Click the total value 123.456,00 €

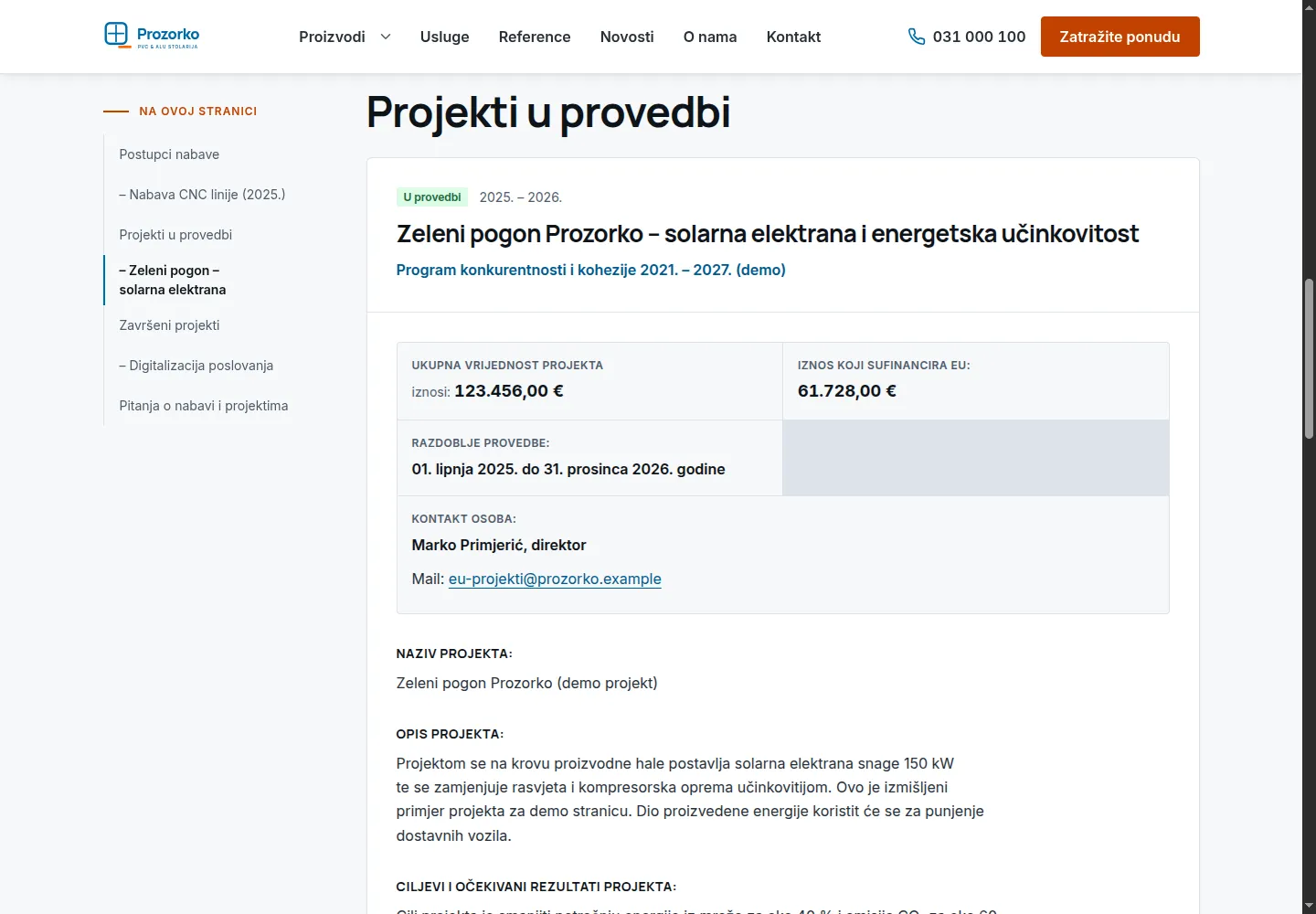click(x=509, y=391)
